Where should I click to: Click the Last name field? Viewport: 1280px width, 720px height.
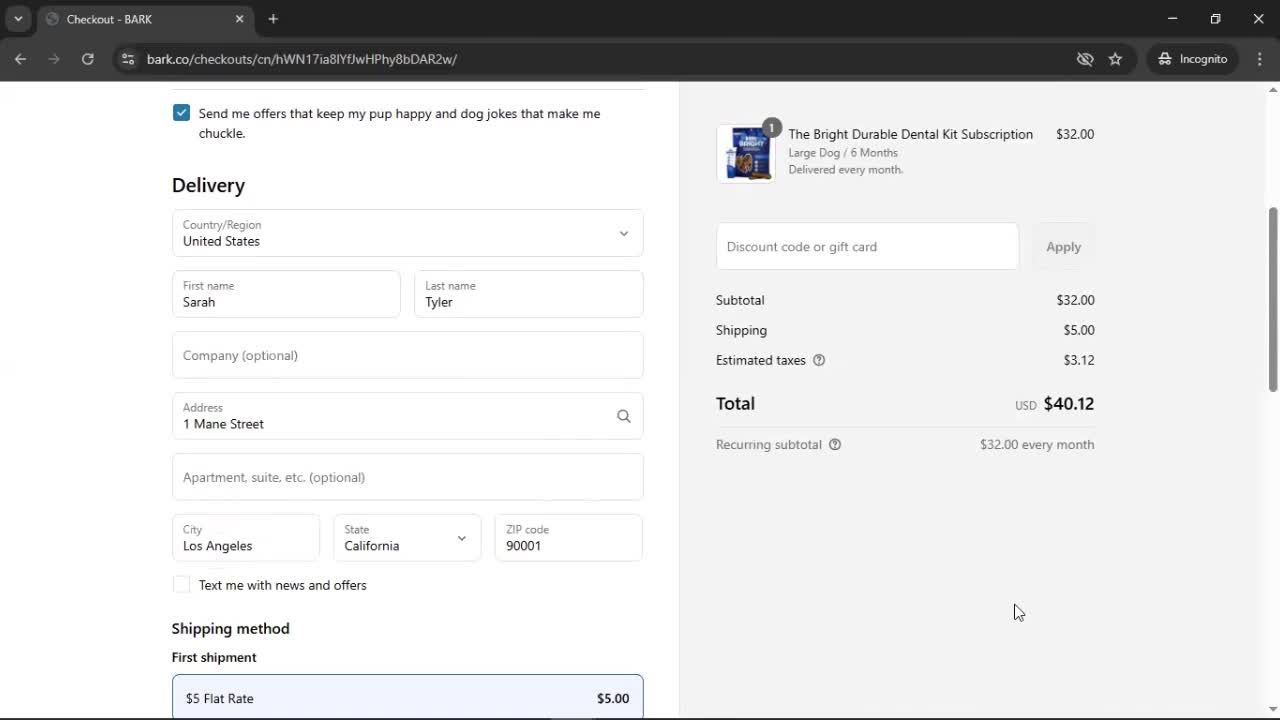[x=529, y=294]
